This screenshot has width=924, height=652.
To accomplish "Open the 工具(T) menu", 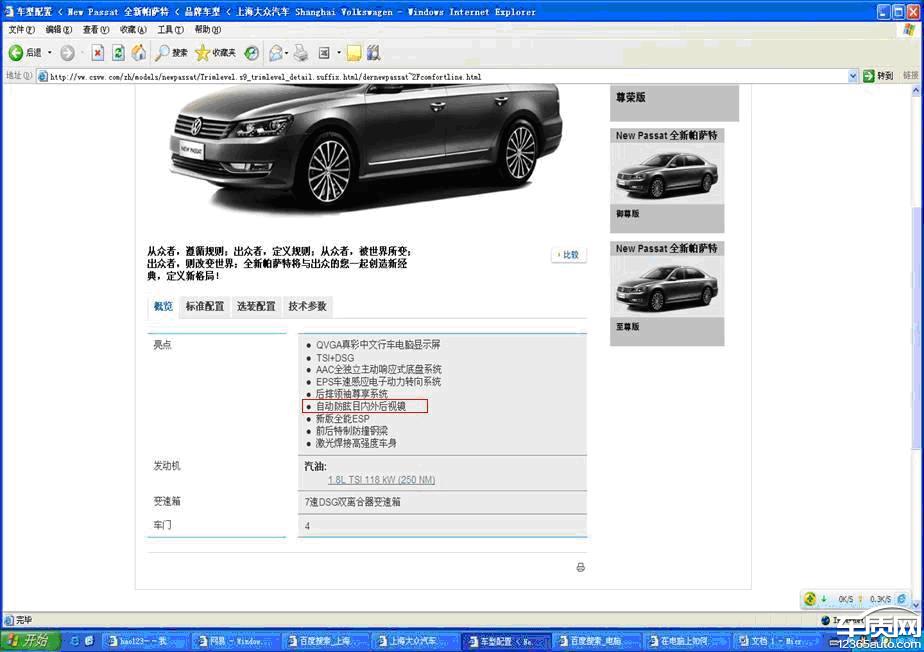I will tap(170, 29).
